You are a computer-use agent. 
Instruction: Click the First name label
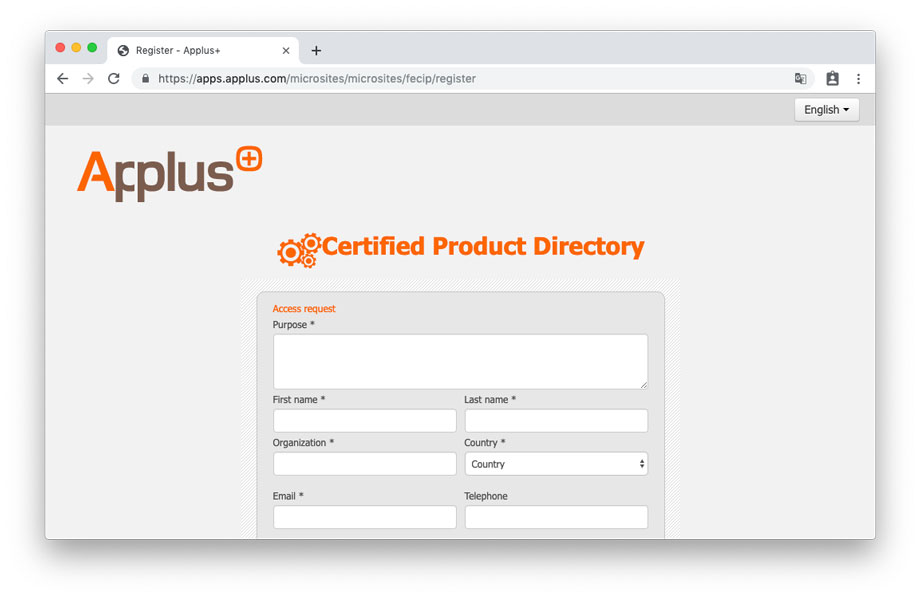[x=299, y=400]
